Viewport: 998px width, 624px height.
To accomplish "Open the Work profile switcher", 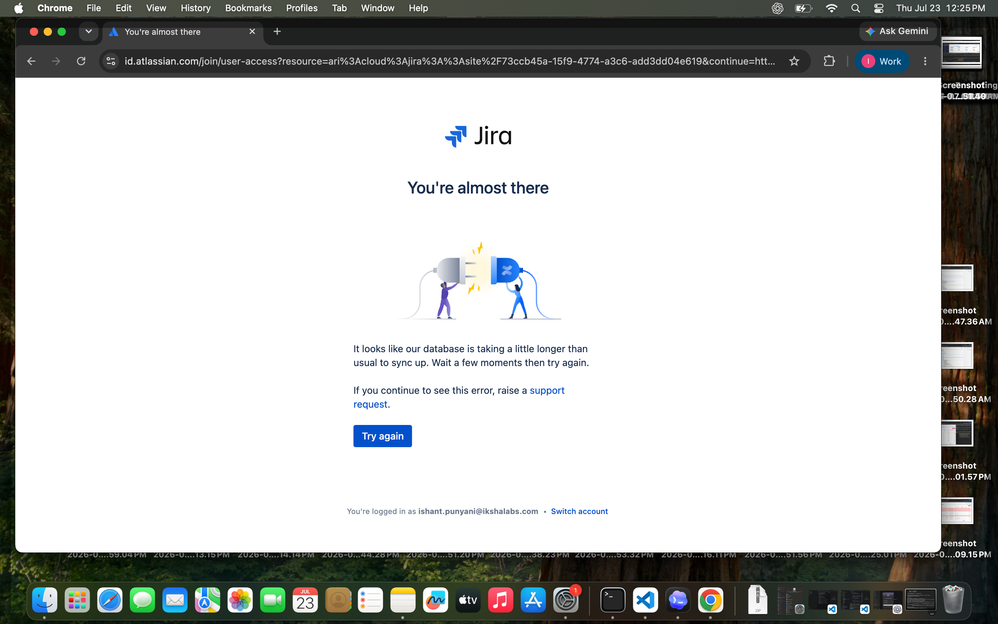I will [882, 61].
